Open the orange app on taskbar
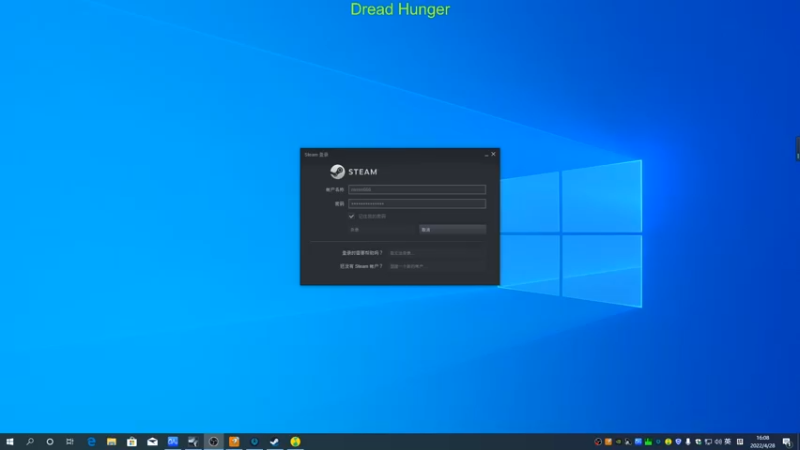This screenshot has width=800, height=450. 234,442
